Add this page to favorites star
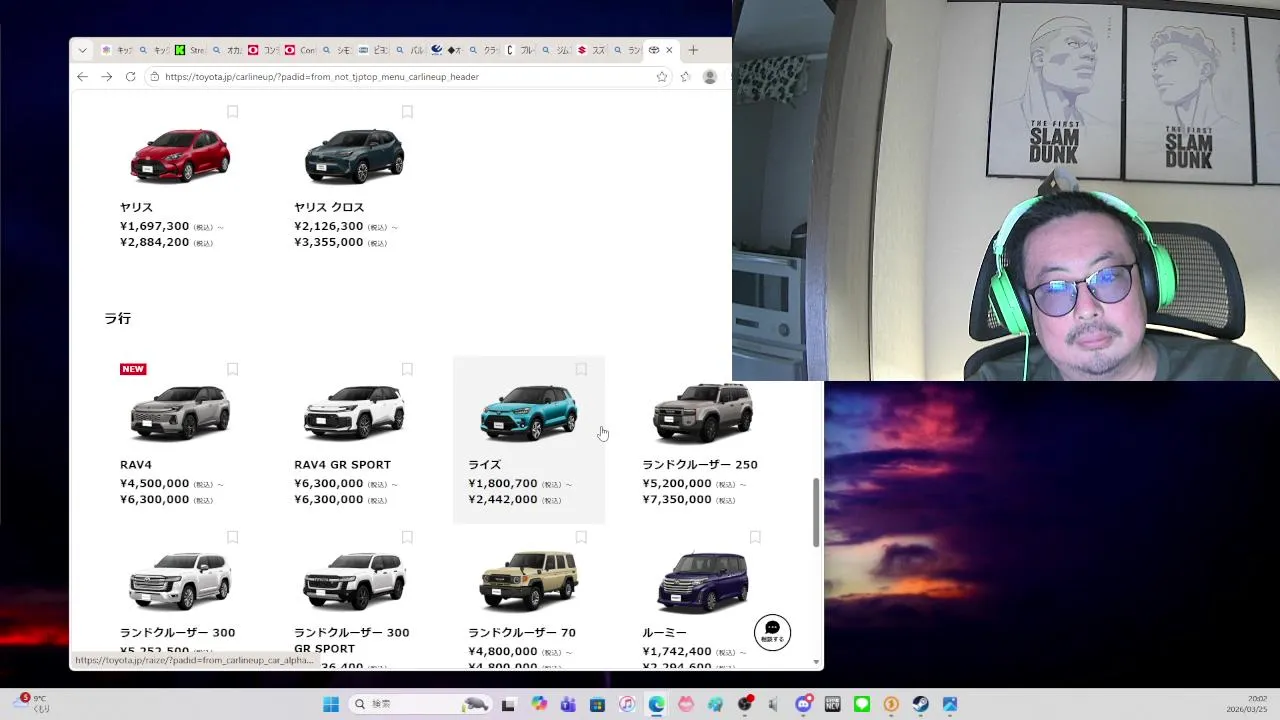The image size is (1280, 720). [661, 76]
